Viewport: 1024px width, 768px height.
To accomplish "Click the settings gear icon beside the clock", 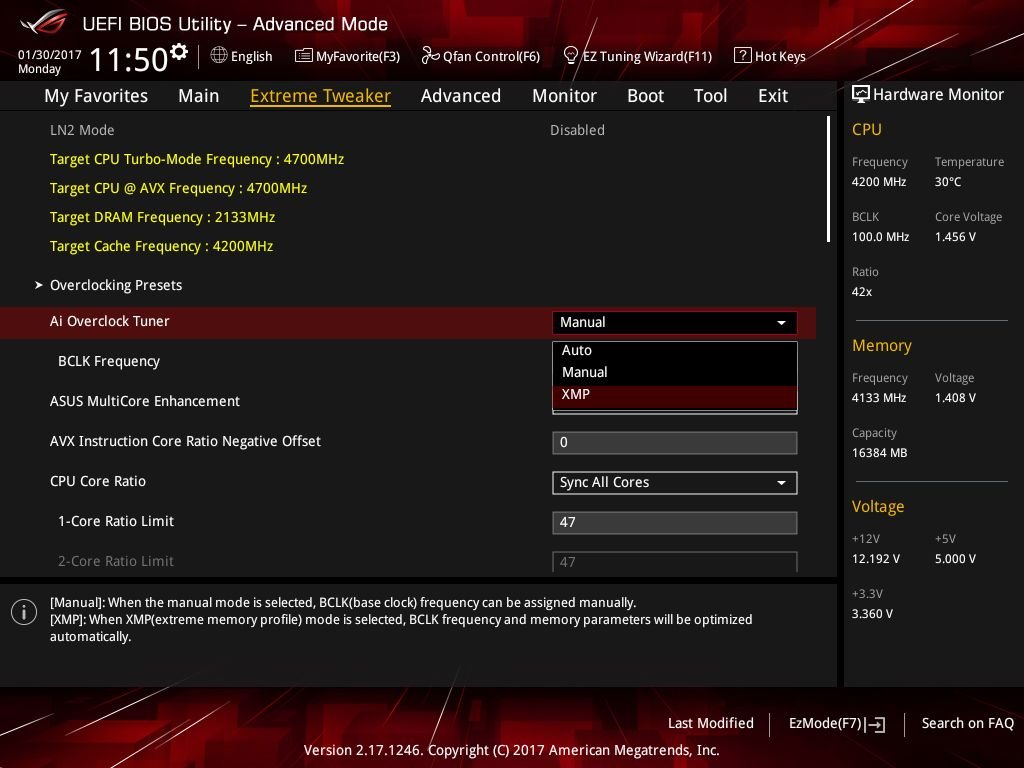I will click(178, 52).
